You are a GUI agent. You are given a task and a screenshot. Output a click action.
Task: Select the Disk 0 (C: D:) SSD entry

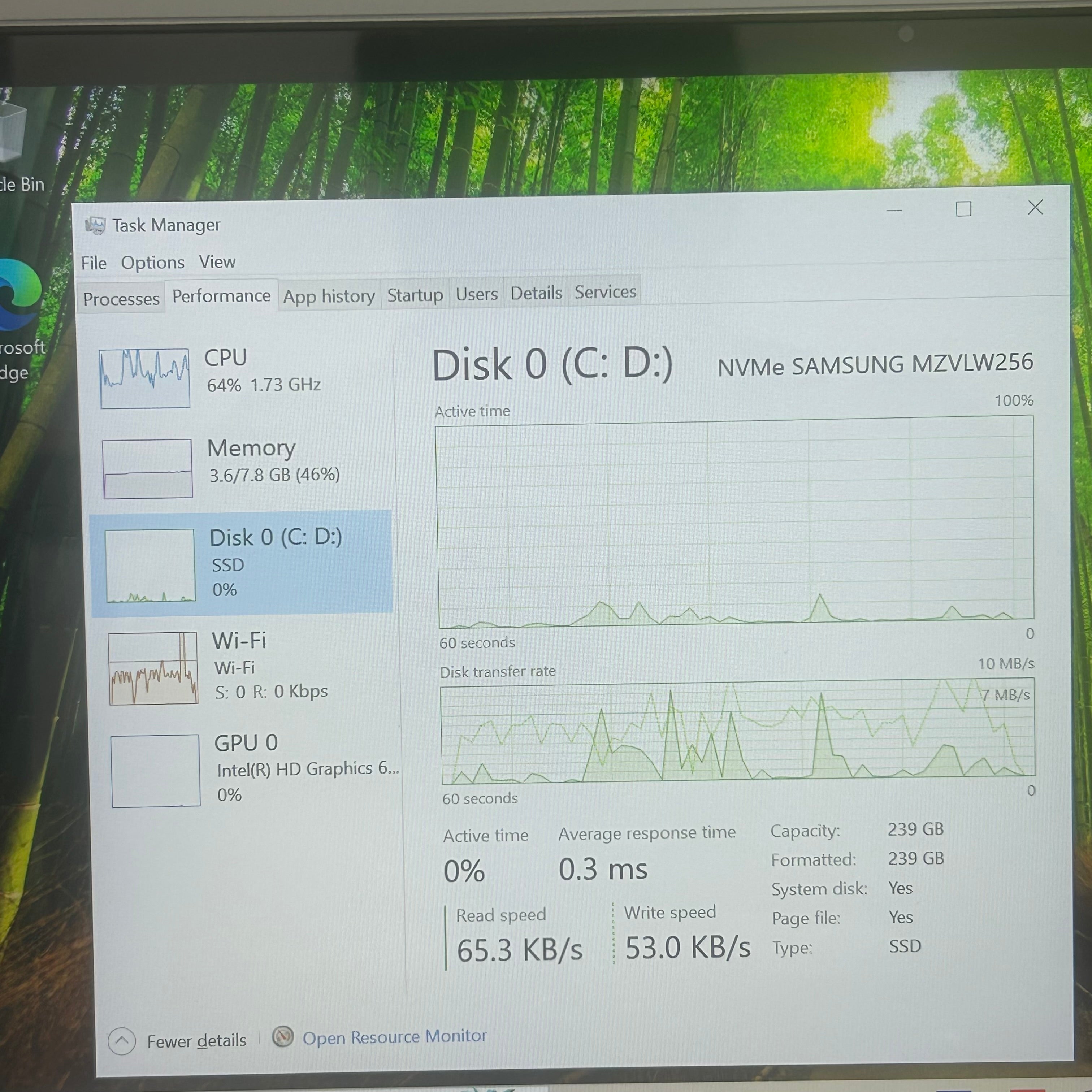[x=241, y=563]
